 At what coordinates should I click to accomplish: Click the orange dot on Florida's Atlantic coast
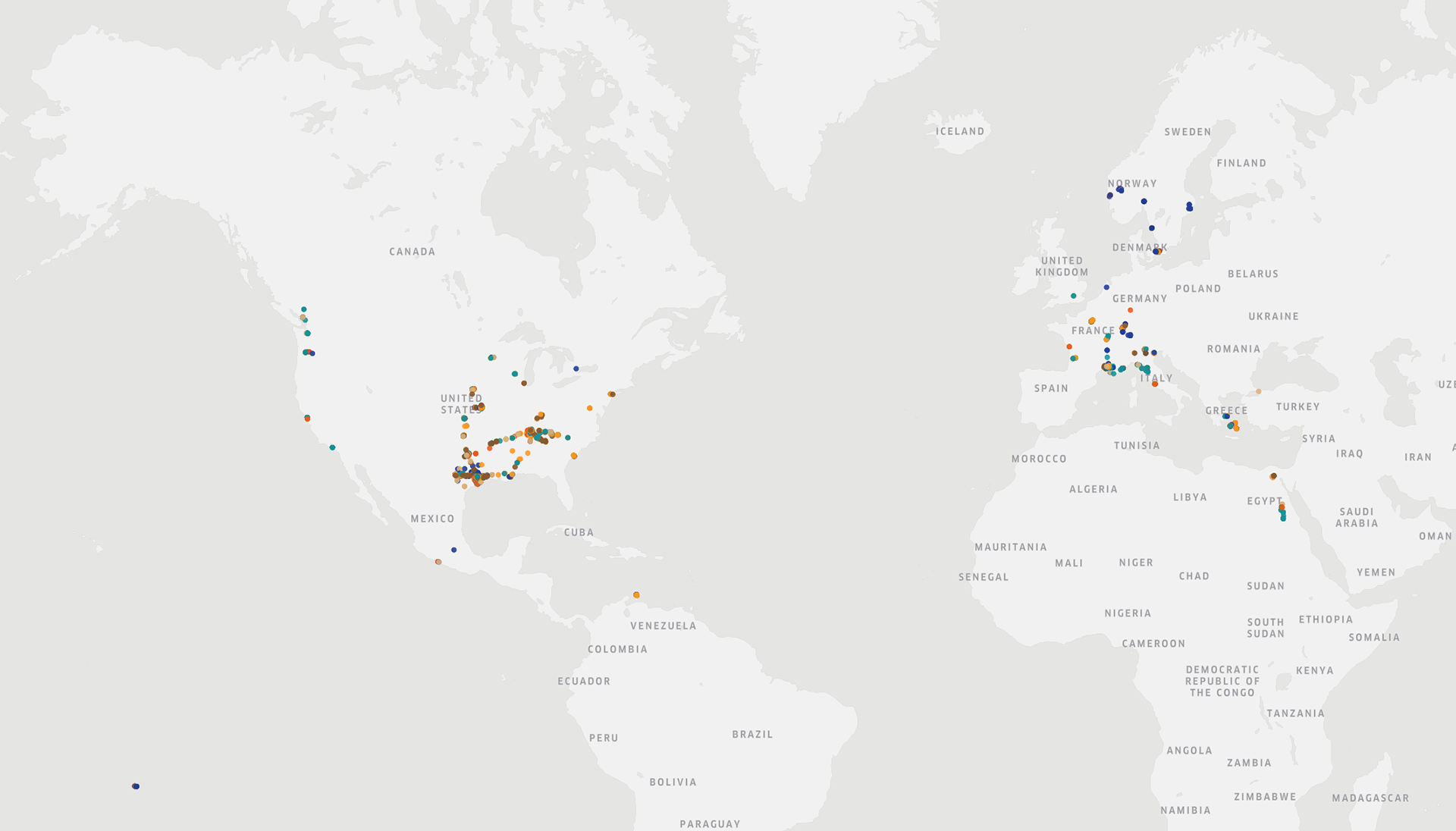click(574, 456)
